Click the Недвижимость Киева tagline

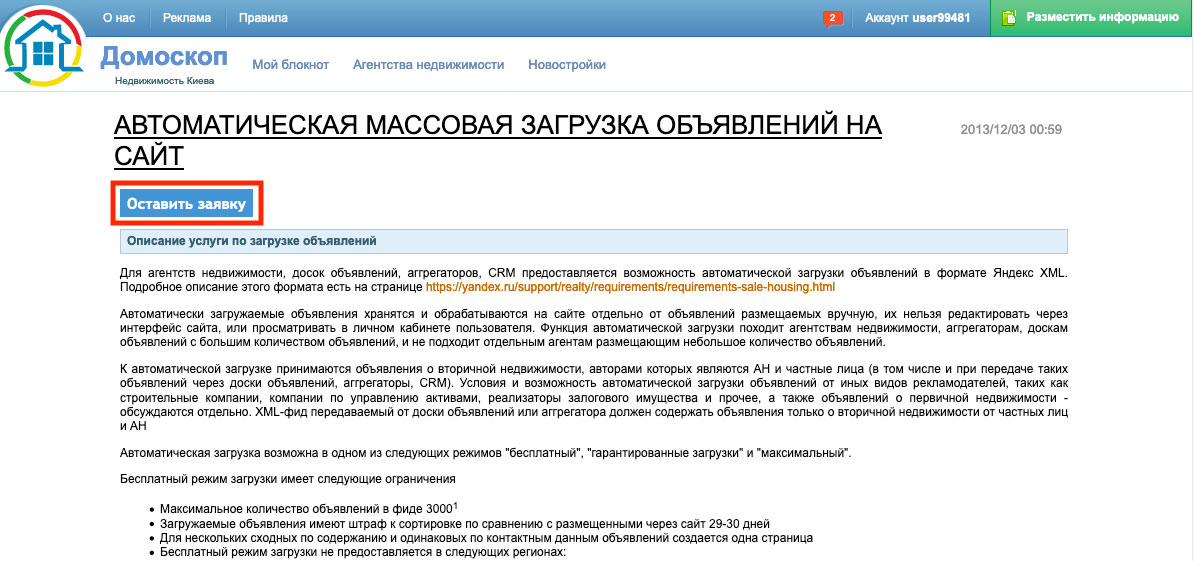(164, 81)
